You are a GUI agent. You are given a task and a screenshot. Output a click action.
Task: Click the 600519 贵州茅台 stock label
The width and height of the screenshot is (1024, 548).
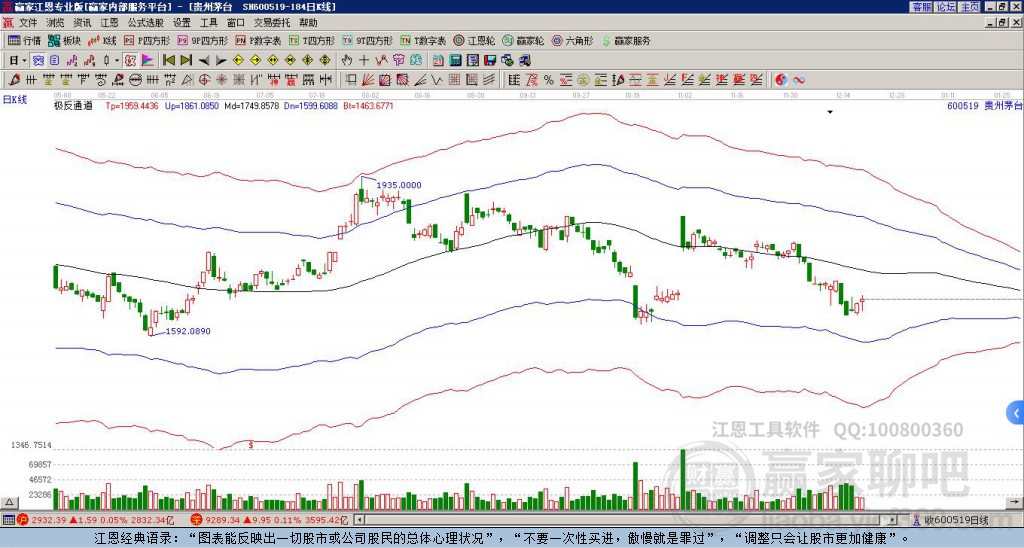pyautogui.click(x=984, y=105)
